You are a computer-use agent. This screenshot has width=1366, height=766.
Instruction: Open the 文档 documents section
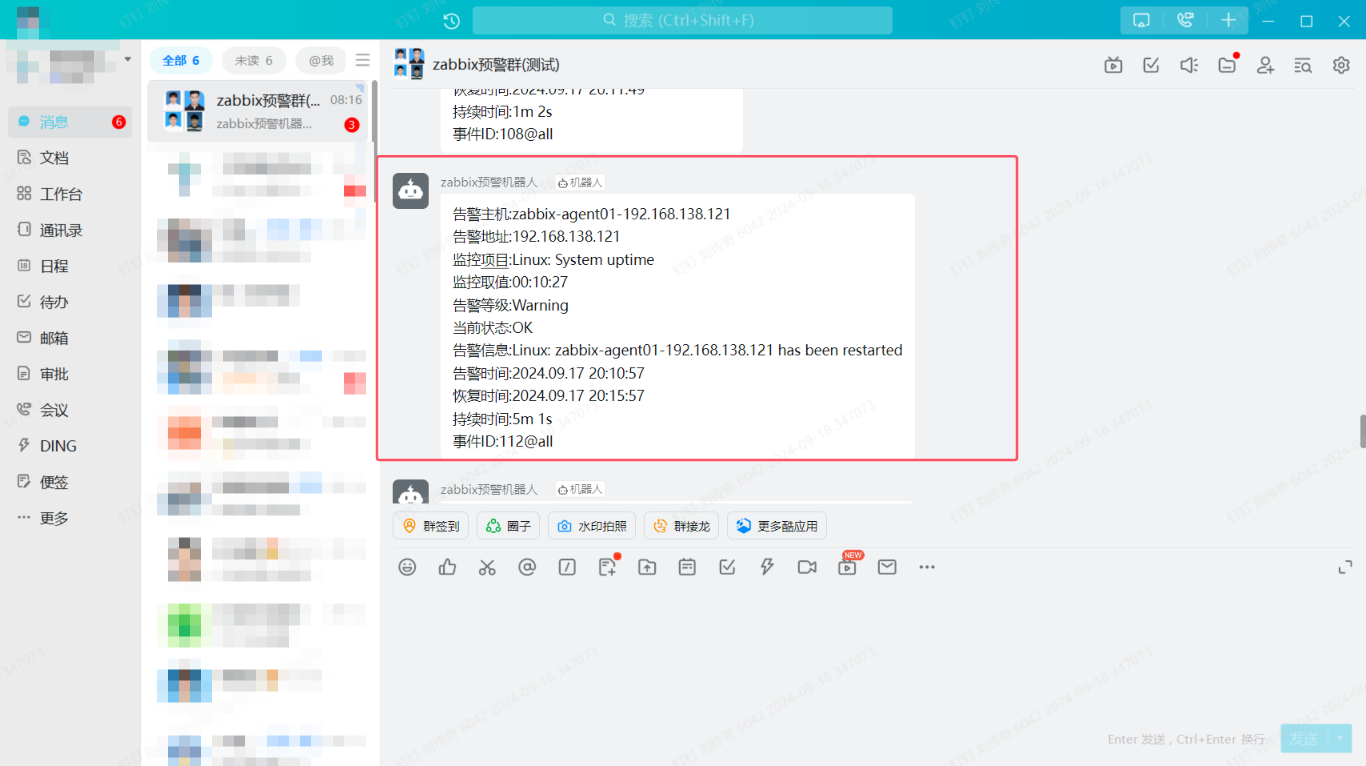[x=70, y=158]
